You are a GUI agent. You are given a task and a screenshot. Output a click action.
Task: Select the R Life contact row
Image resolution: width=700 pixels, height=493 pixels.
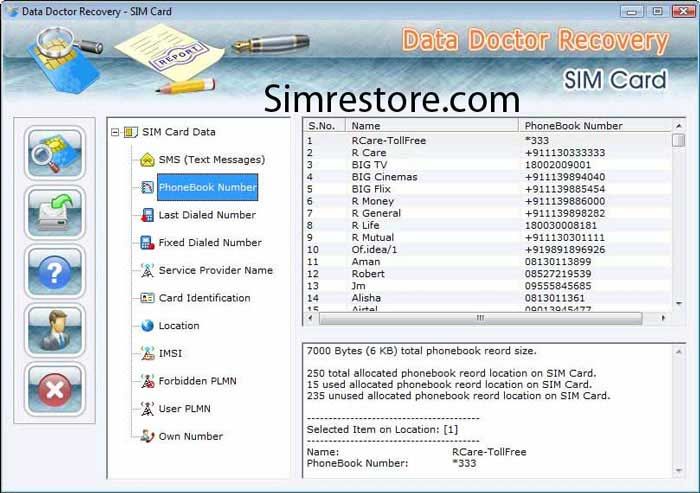click(x=488, y=226)
